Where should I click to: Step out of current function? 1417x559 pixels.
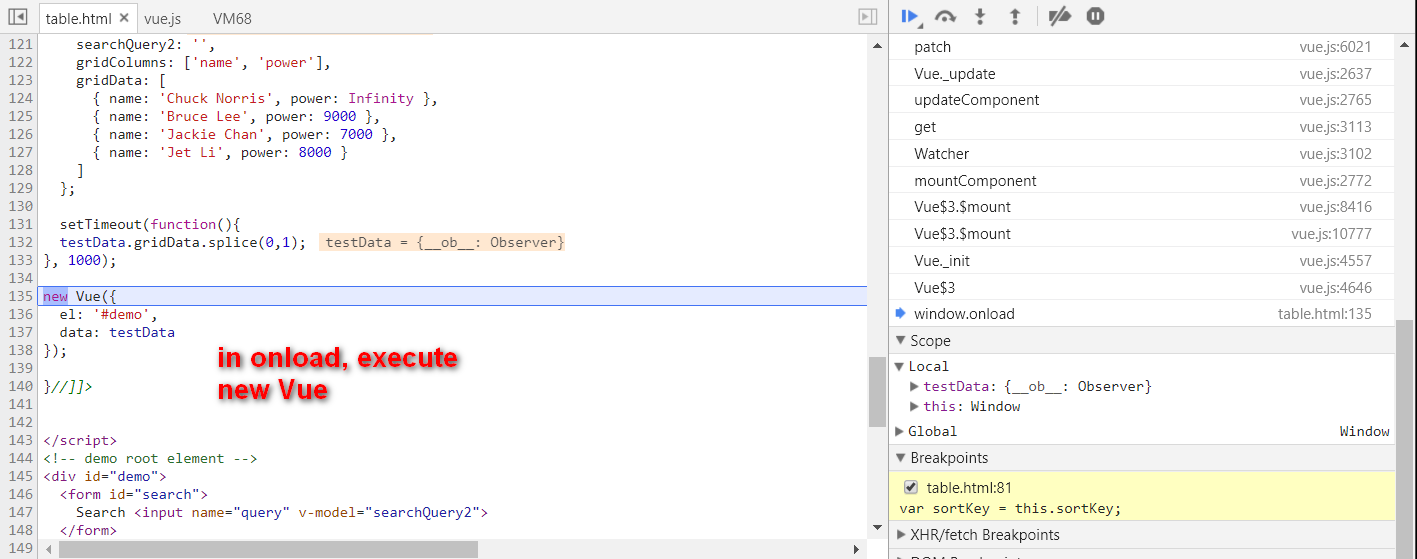pos(1015,16)
